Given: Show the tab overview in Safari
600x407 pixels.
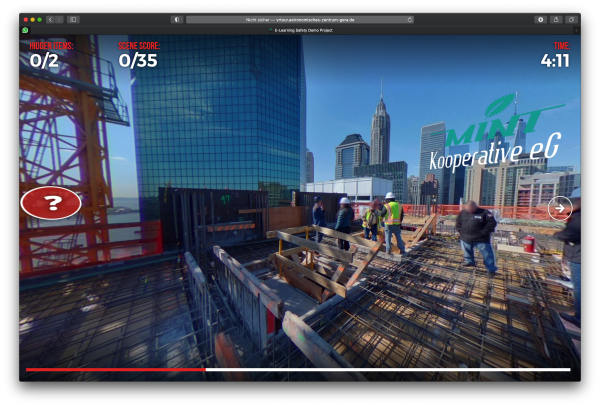Looking at the screenshot, I should [x=571, y=19].
